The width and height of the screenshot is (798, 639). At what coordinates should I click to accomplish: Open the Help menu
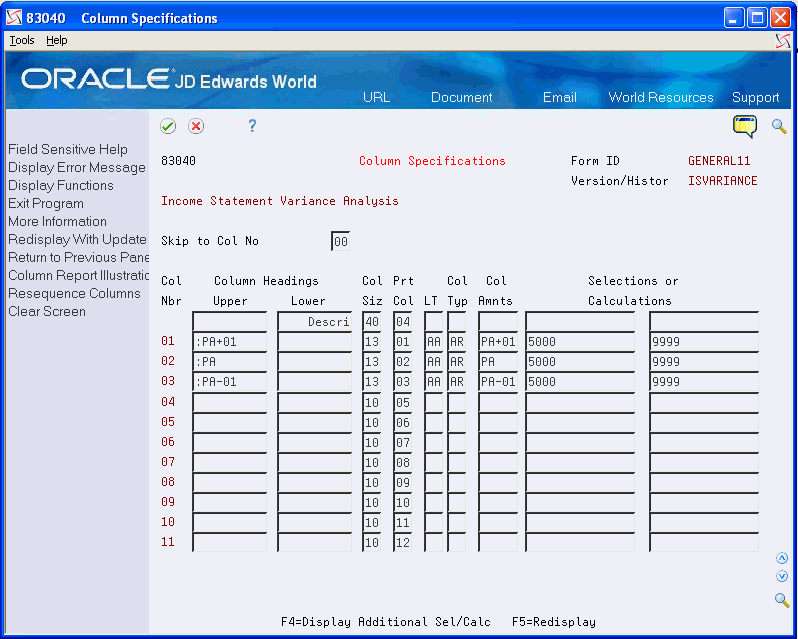(x=56, y=40)
